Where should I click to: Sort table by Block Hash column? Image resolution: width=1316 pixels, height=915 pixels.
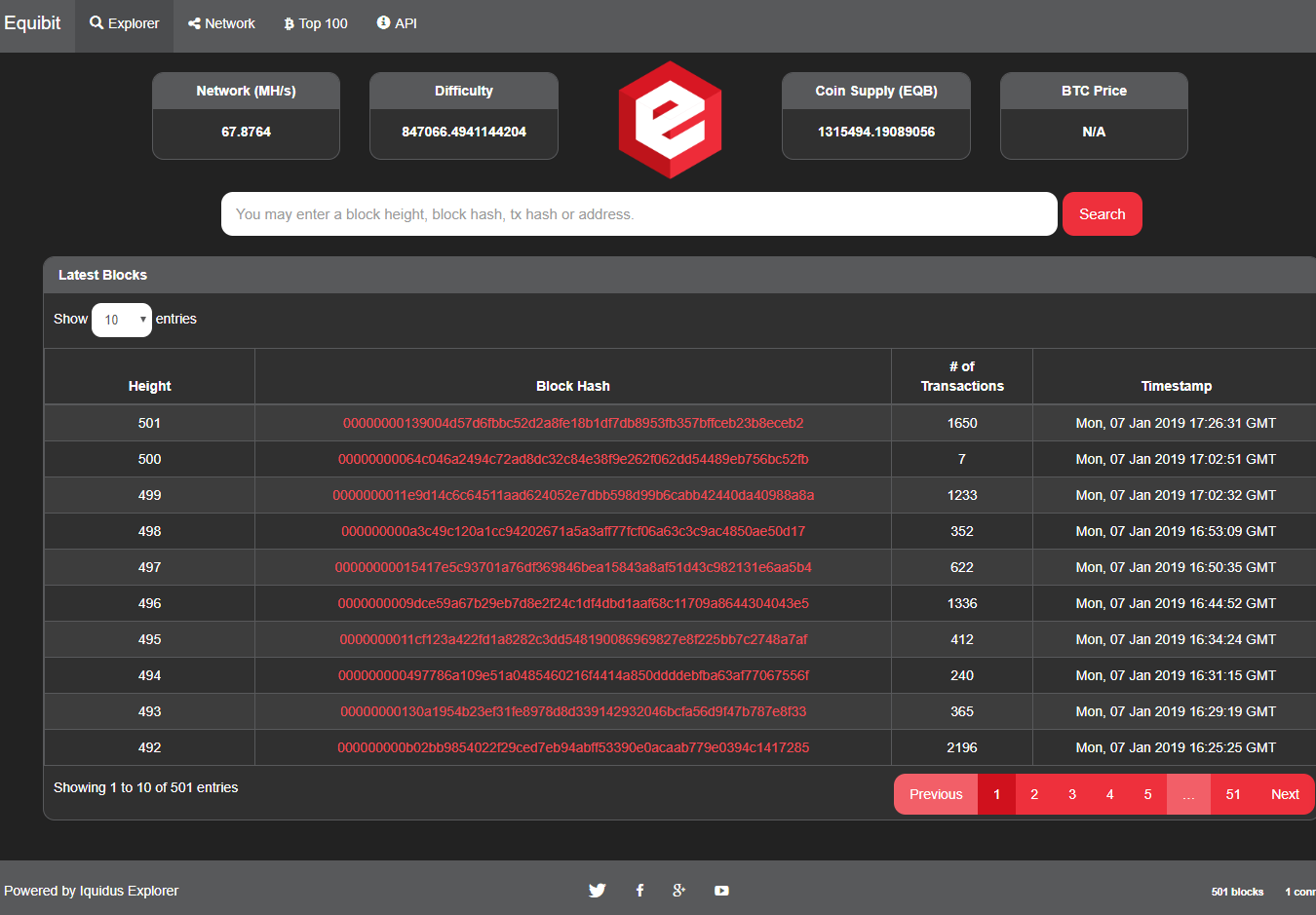(x=573, y=376)
